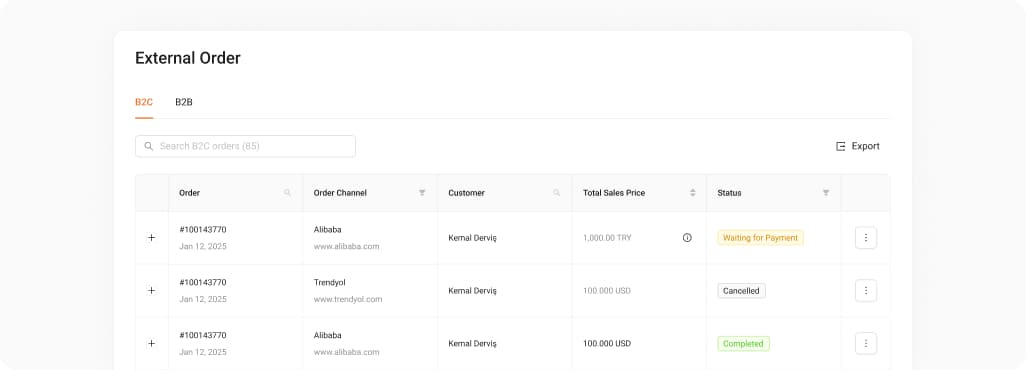Open the more options menu for the Completed row
Viewport: 1026px width, 370px height.
(866, 343)
